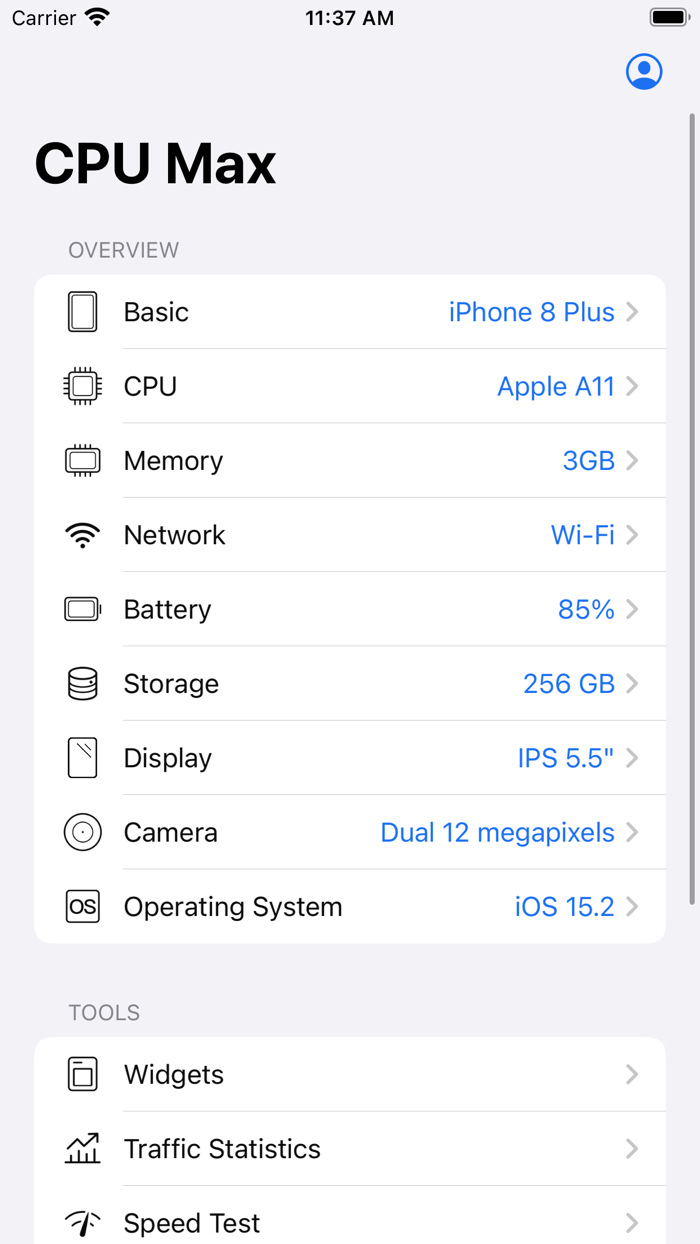Select the Basic phone info icon

coord(82,311)
